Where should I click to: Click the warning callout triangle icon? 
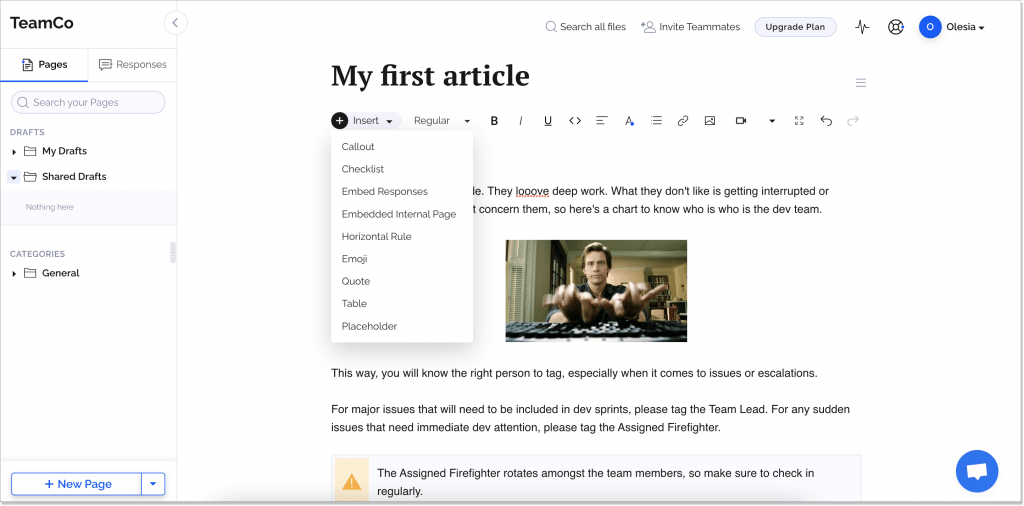[351, 482]
